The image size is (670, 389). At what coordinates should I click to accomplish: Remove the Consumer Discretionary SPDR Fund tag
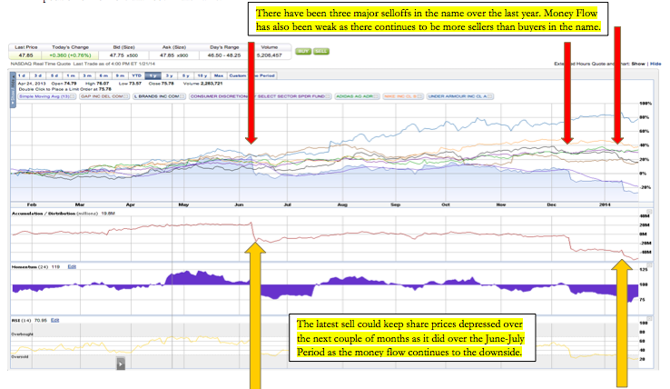pos(328,97)
